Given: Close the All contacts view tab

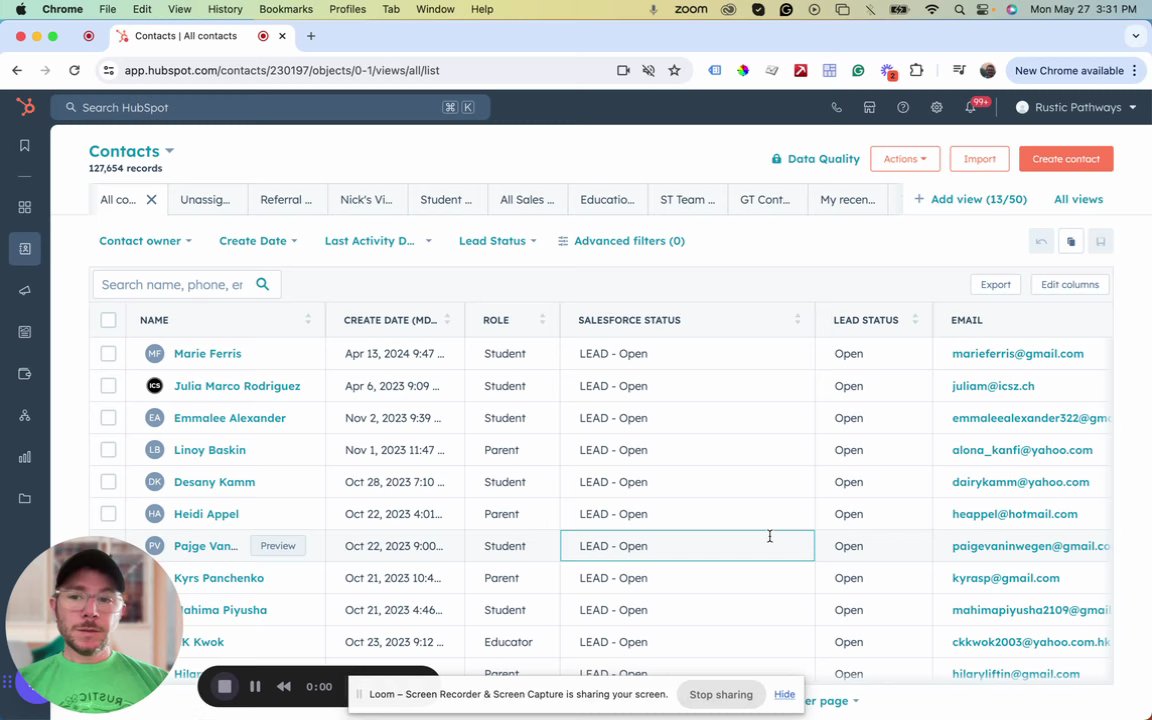Looking at the screenshot, I should point(151,199).
